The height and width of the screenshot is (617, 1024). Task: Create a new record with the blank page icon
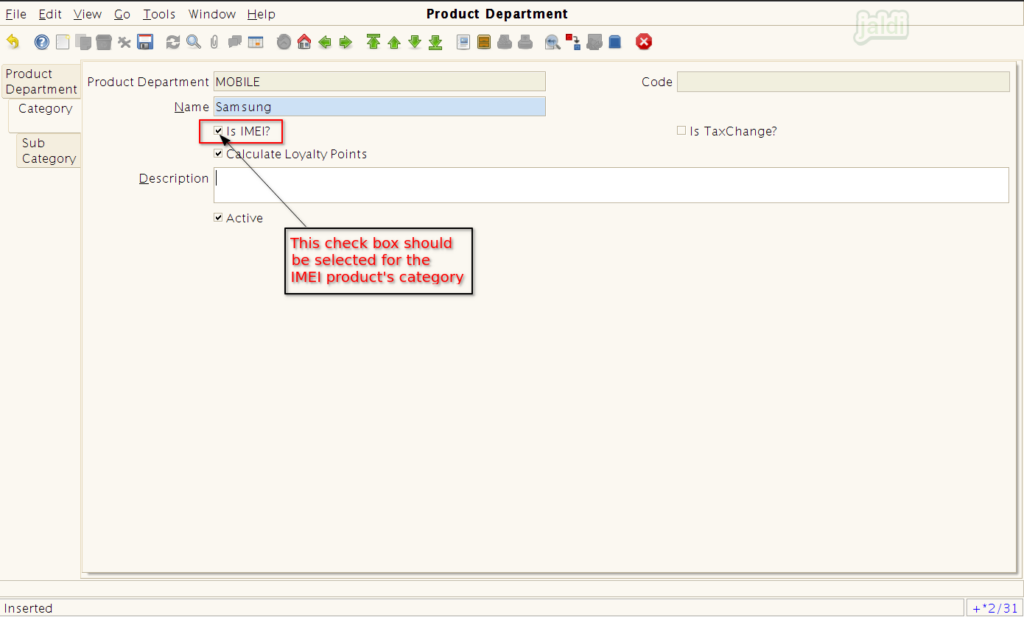(x=63, y=42)
